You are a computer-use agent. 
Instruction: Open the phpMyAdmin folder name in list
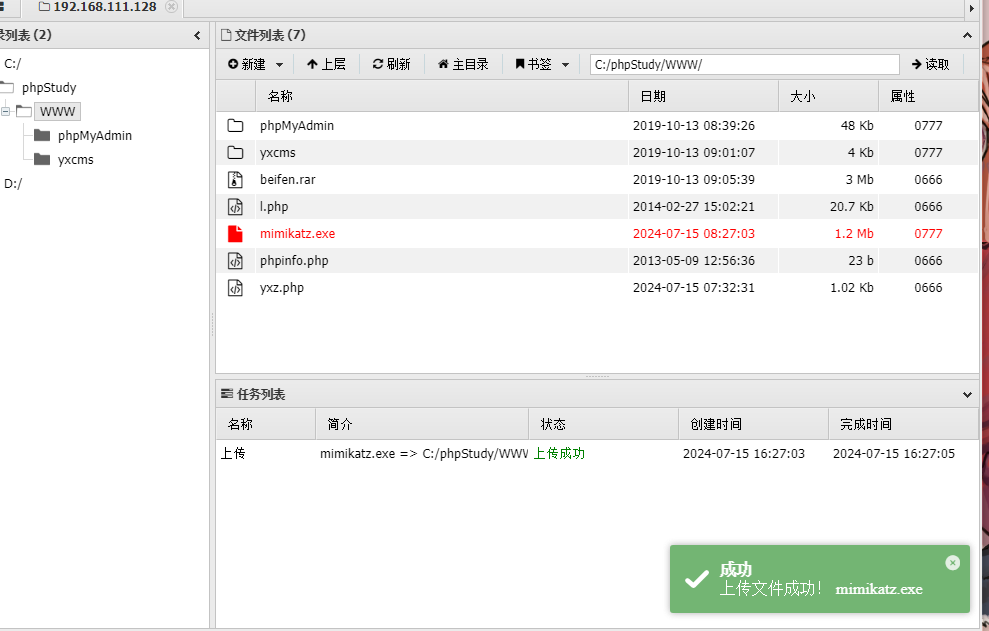[296, 126]
